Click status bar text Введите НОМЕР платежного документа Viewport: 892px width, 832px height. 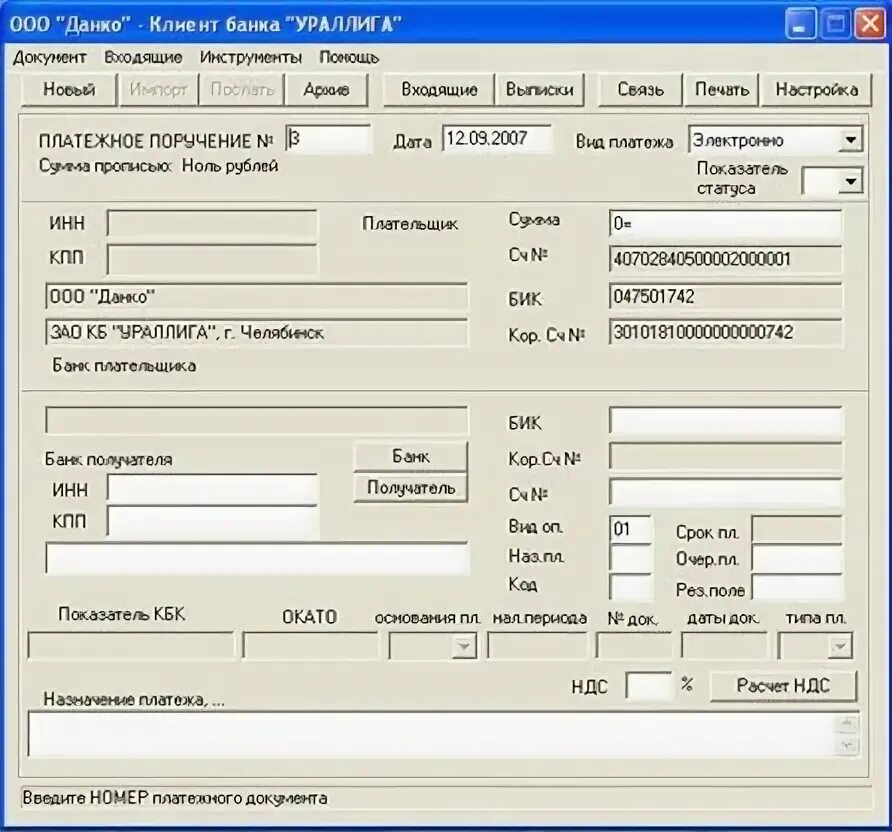coord(175,798)
